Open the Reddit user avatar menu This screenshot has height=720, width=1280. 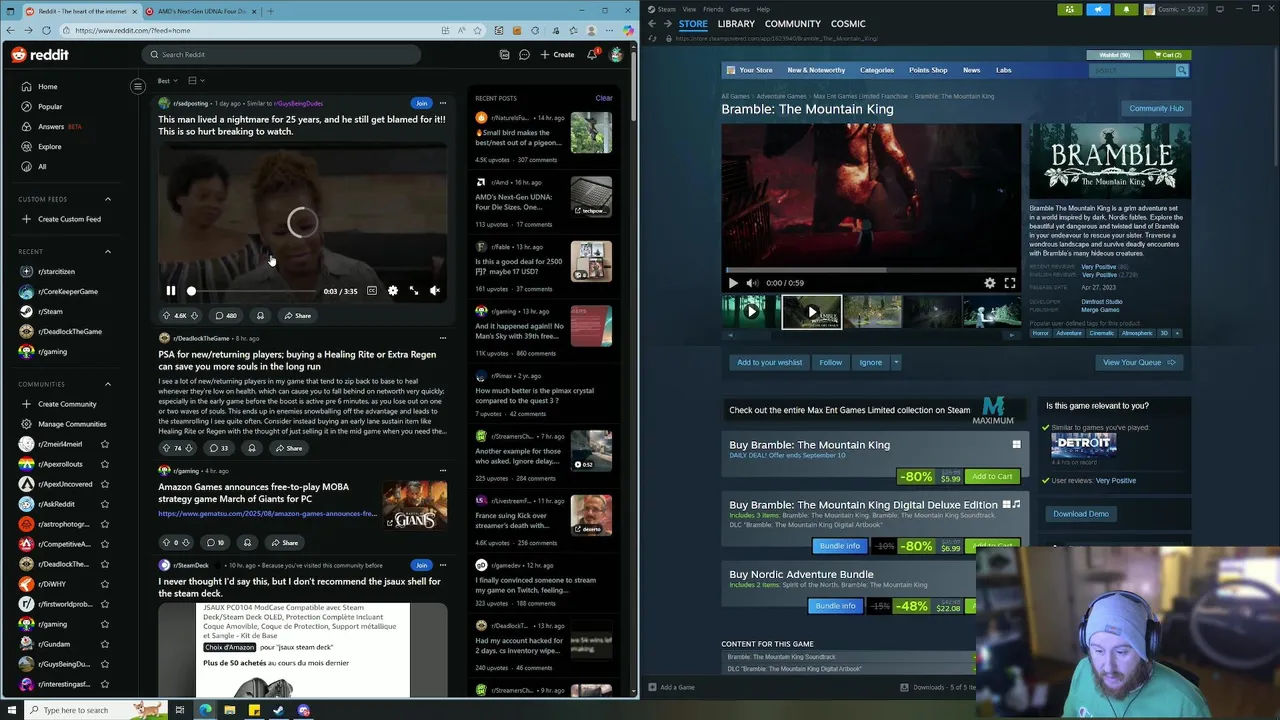(x=616, y=55)
